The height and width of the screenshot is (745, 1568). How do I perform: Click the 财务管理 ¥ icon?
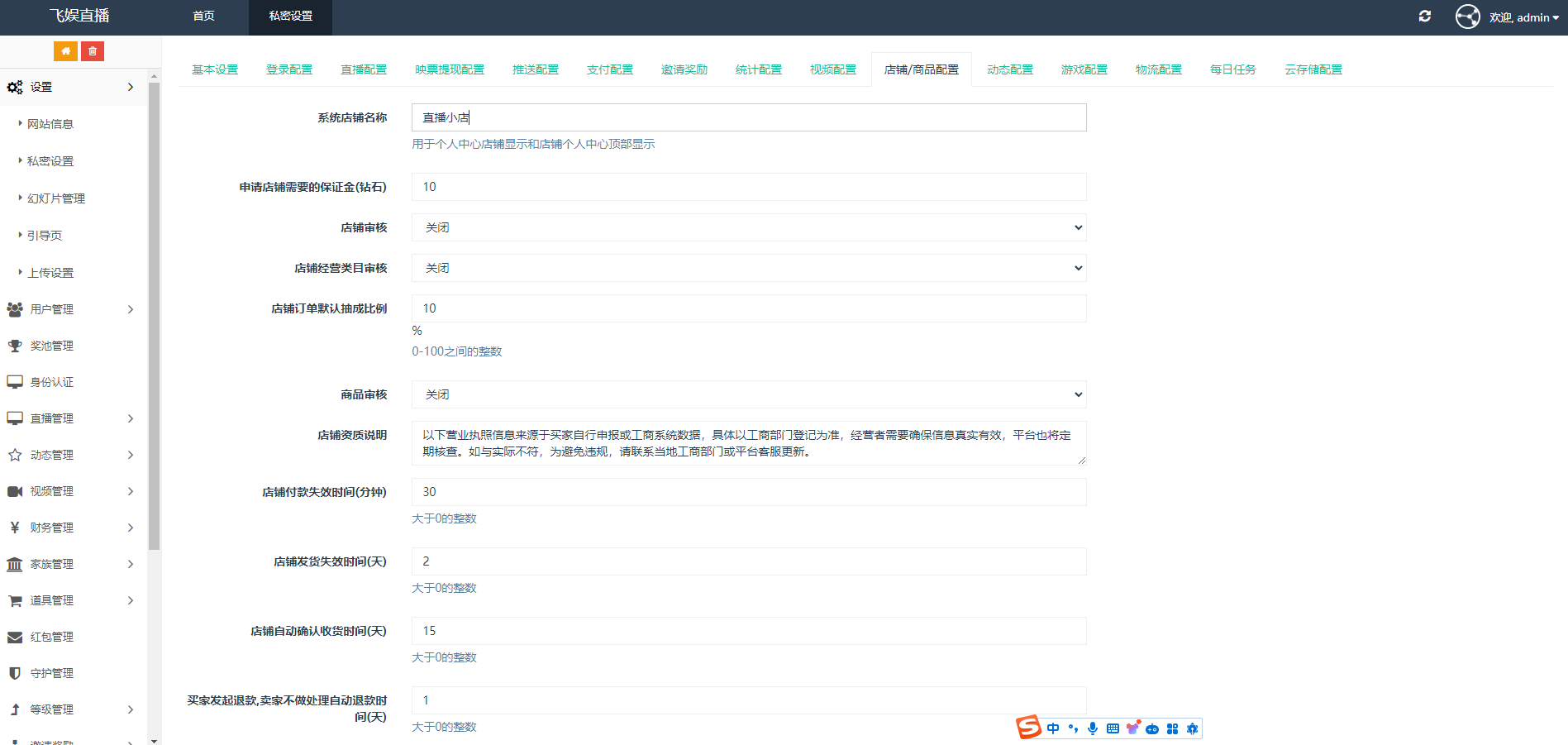(x=14, y=527)
